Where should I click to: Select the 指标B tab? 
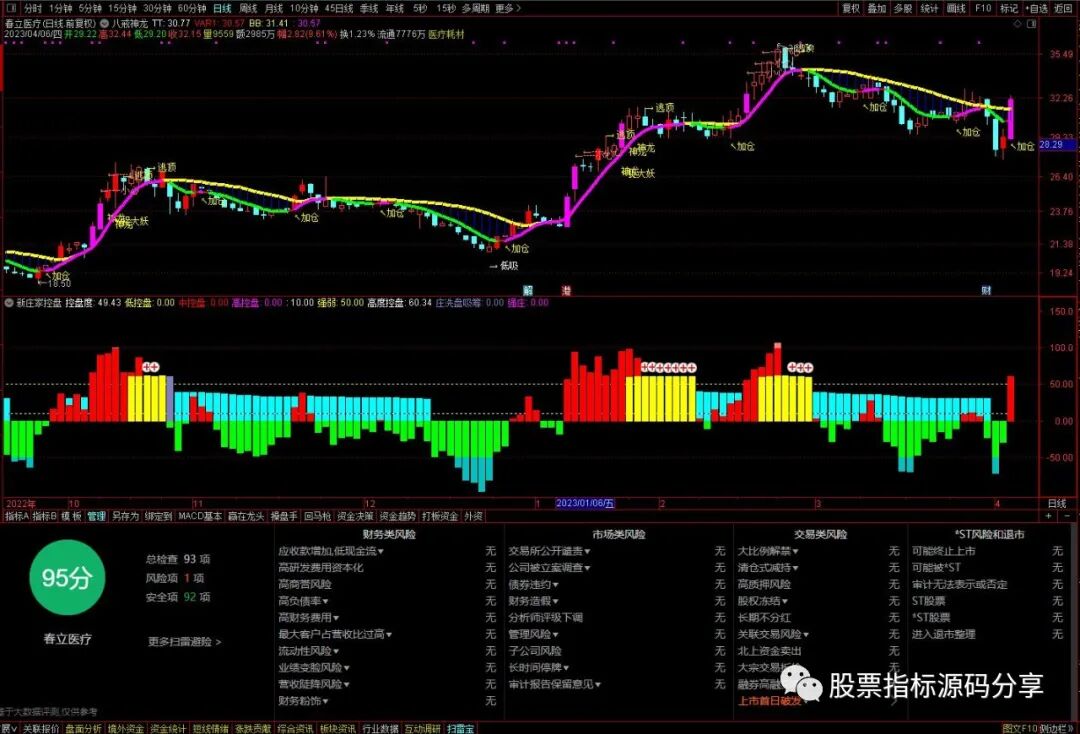pyautogui.click(x=45, y=516)
